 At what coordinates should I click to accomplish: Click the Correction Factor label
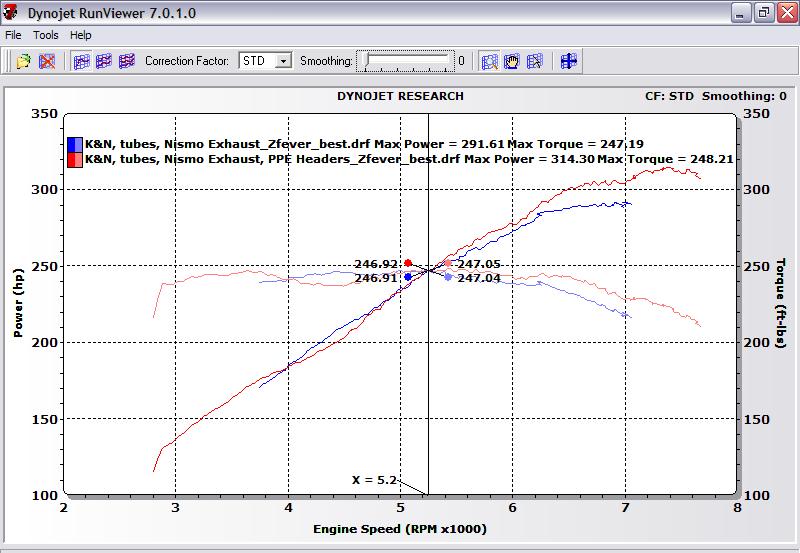coord(187,61)
